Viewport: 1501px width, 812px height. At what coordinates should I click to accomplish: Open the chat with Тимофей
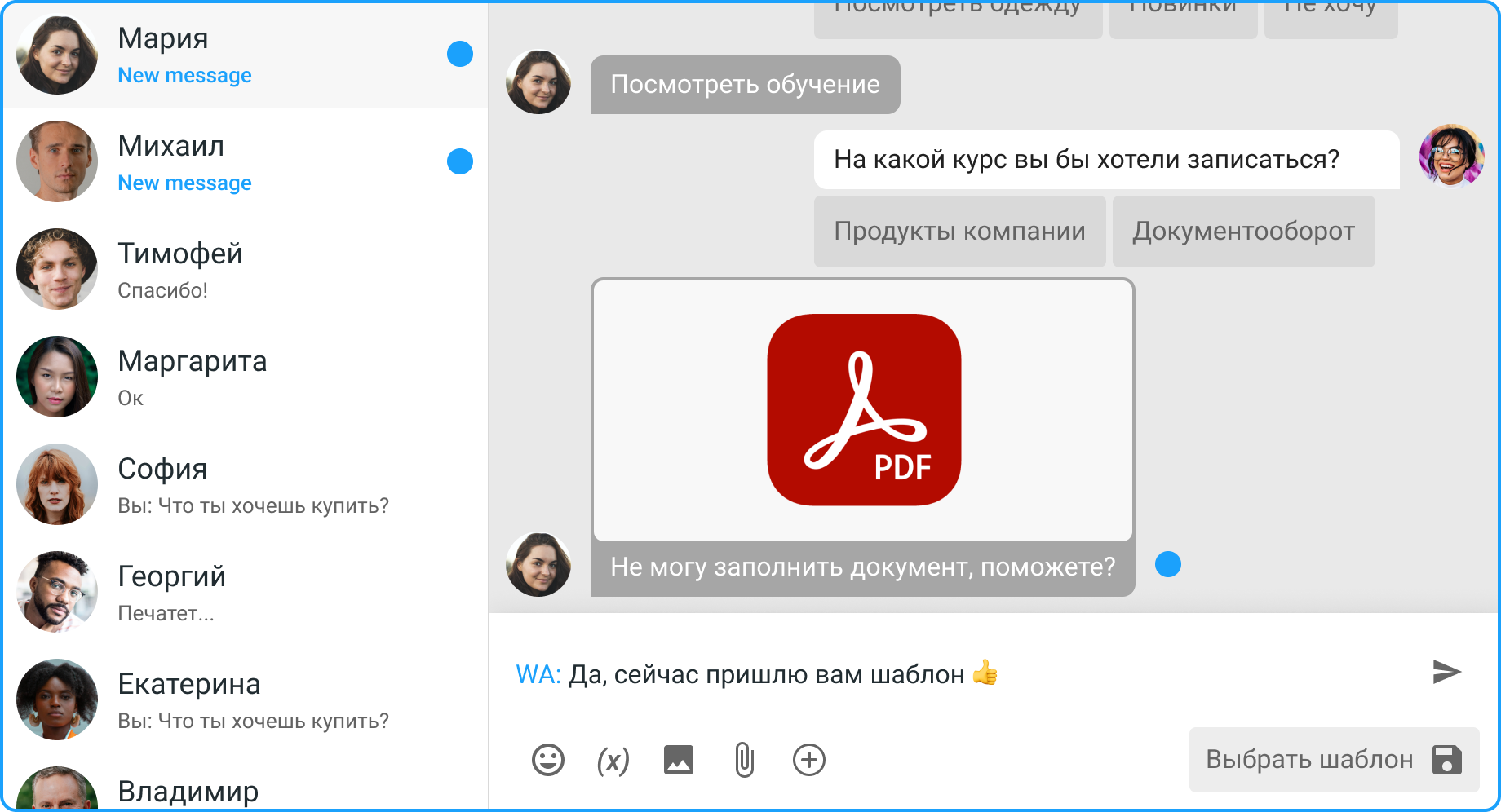click(245, 269)
